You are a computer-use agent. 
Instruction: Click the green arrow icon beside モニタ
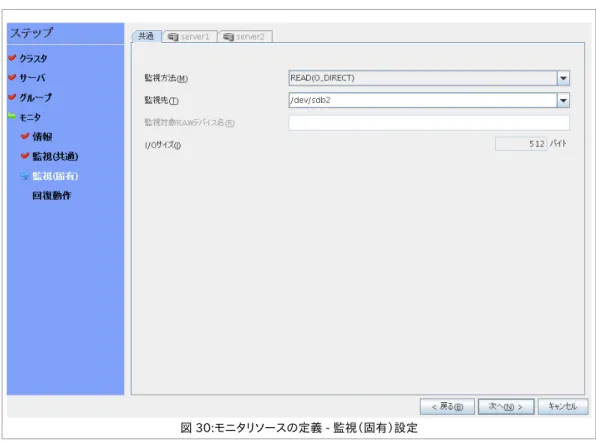coord(12,116)
